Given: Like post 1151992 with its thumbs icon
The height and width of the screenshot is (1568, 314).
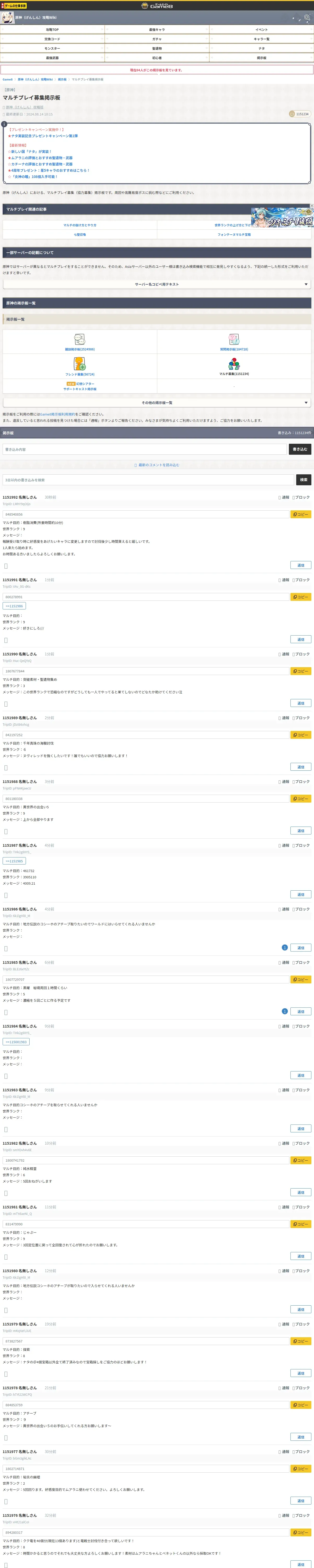Looking at the screenshot, I should click(x=6, y=566).
